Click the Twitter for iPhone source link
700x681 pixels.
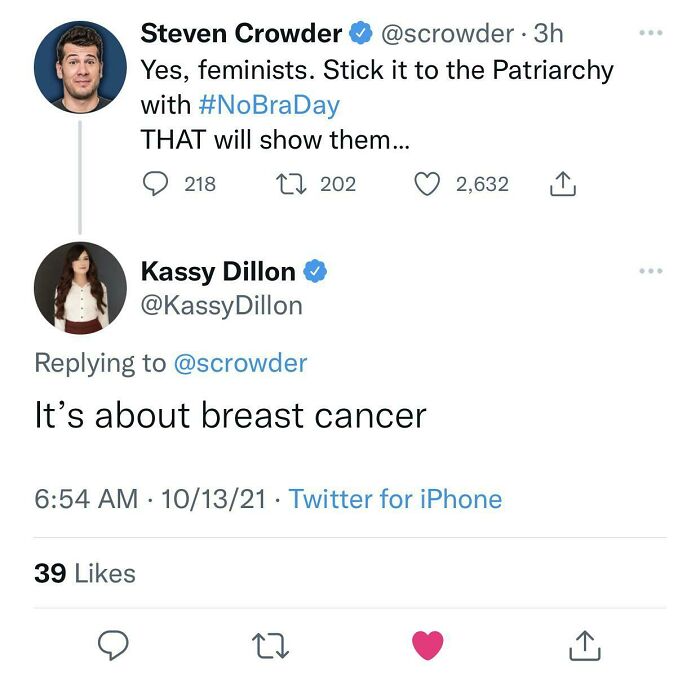395,499
